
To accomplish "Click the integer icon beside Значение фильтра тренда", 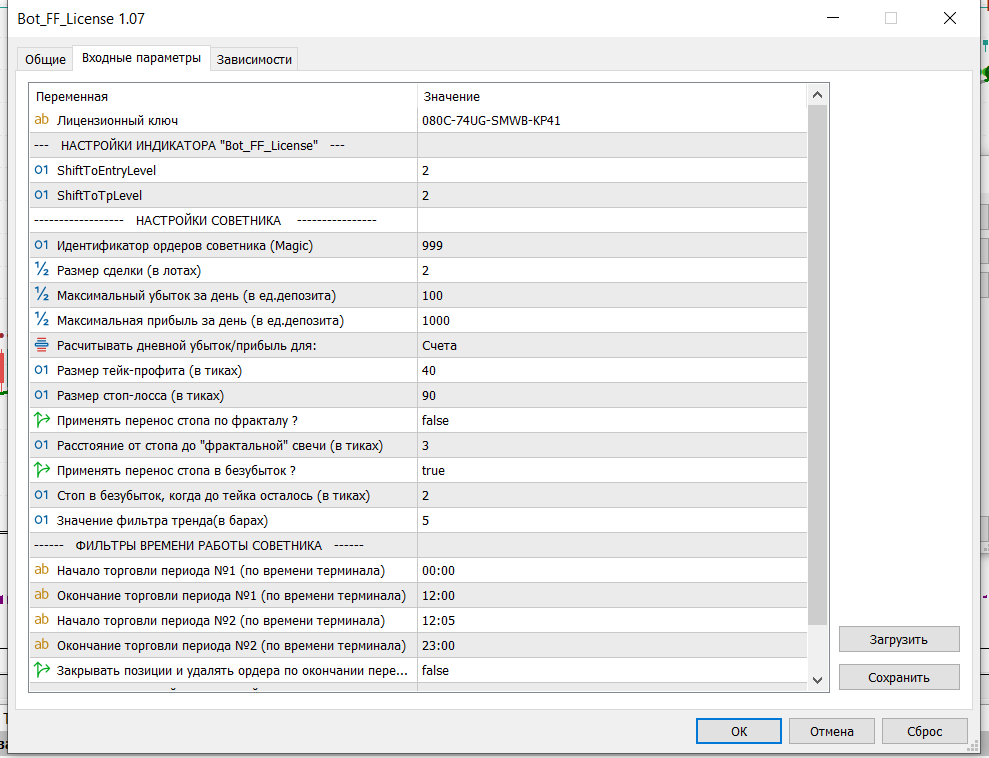I will [x=42, y=520].
